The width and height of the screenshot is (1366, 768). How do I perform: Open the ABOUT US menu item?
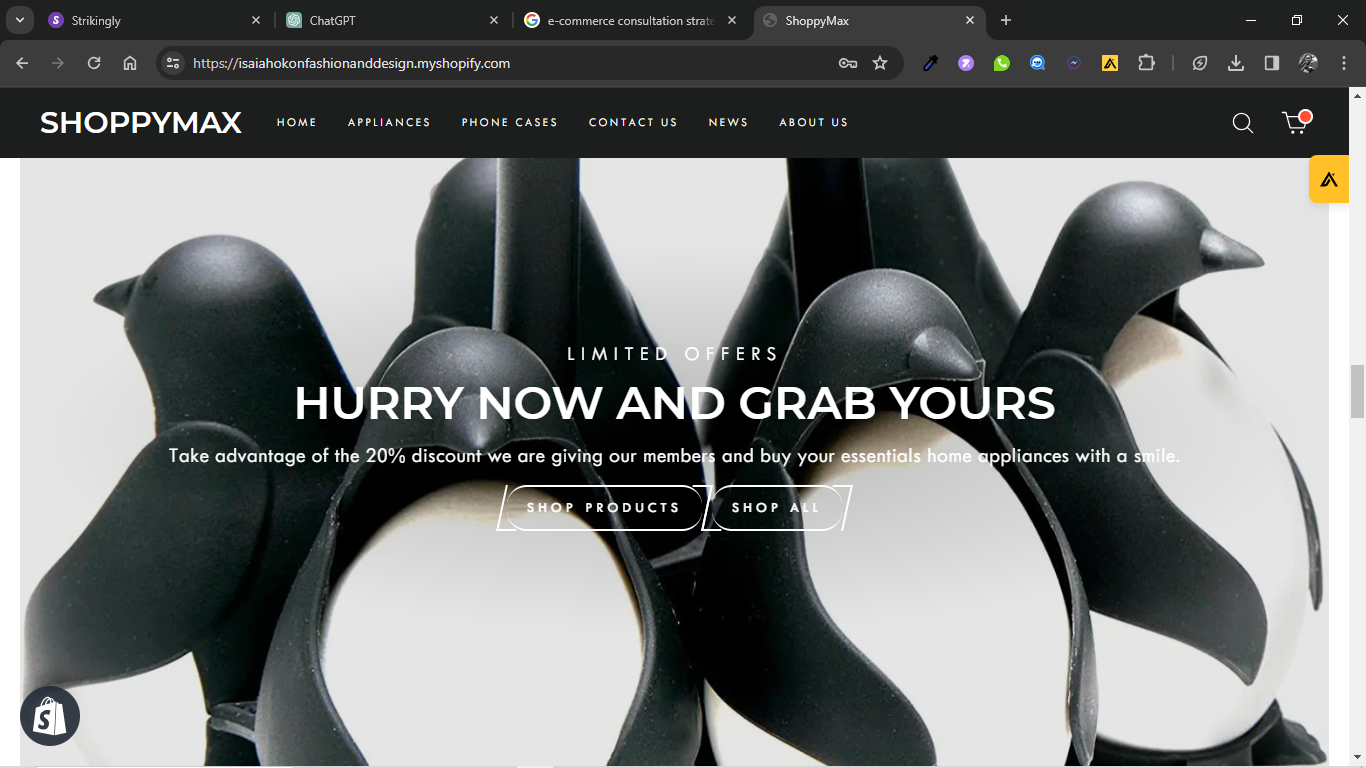pos(814,122)
